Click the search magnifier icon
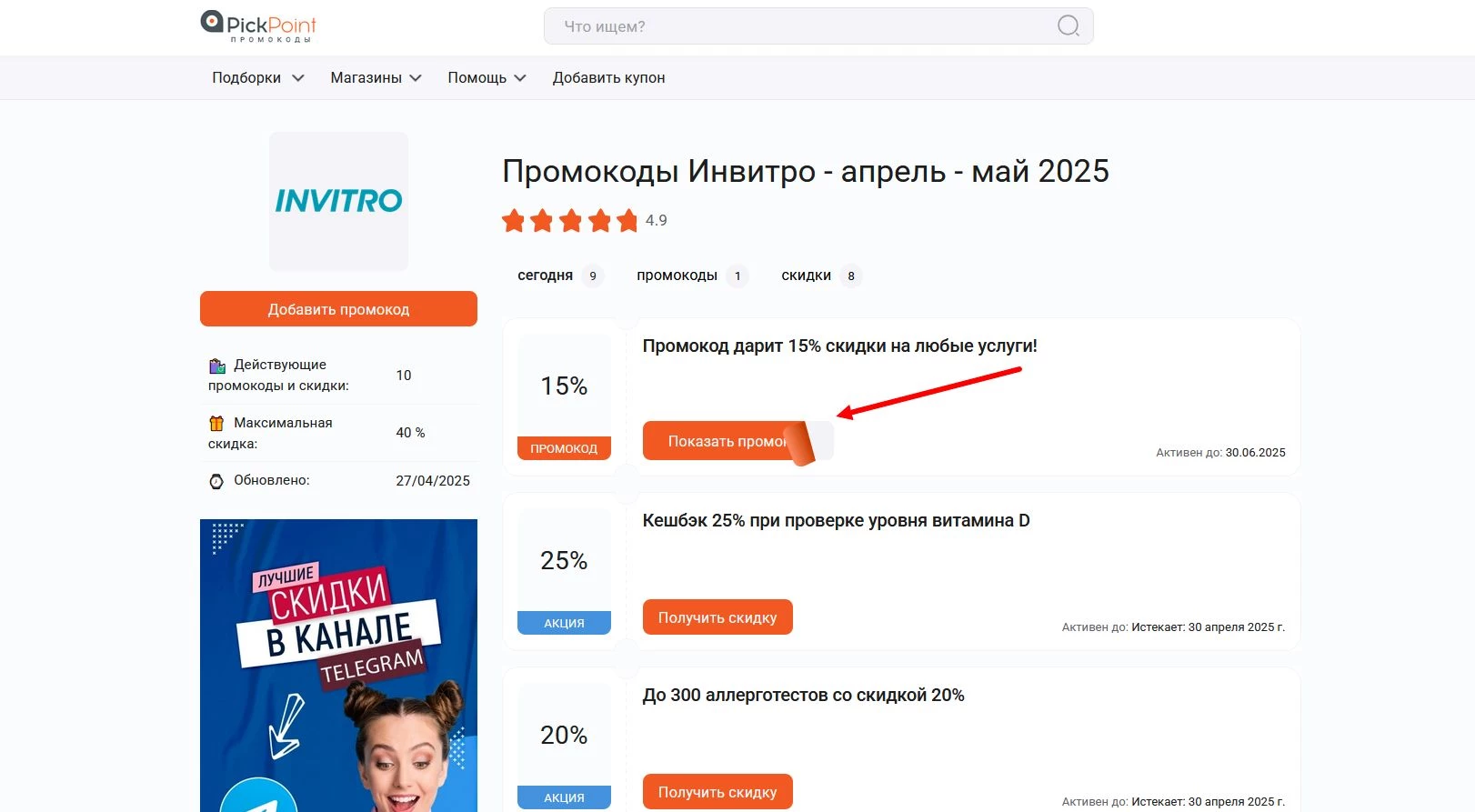Image resolution: width=1475 pixels, height=812 pixels. (x=1069, y=26)
